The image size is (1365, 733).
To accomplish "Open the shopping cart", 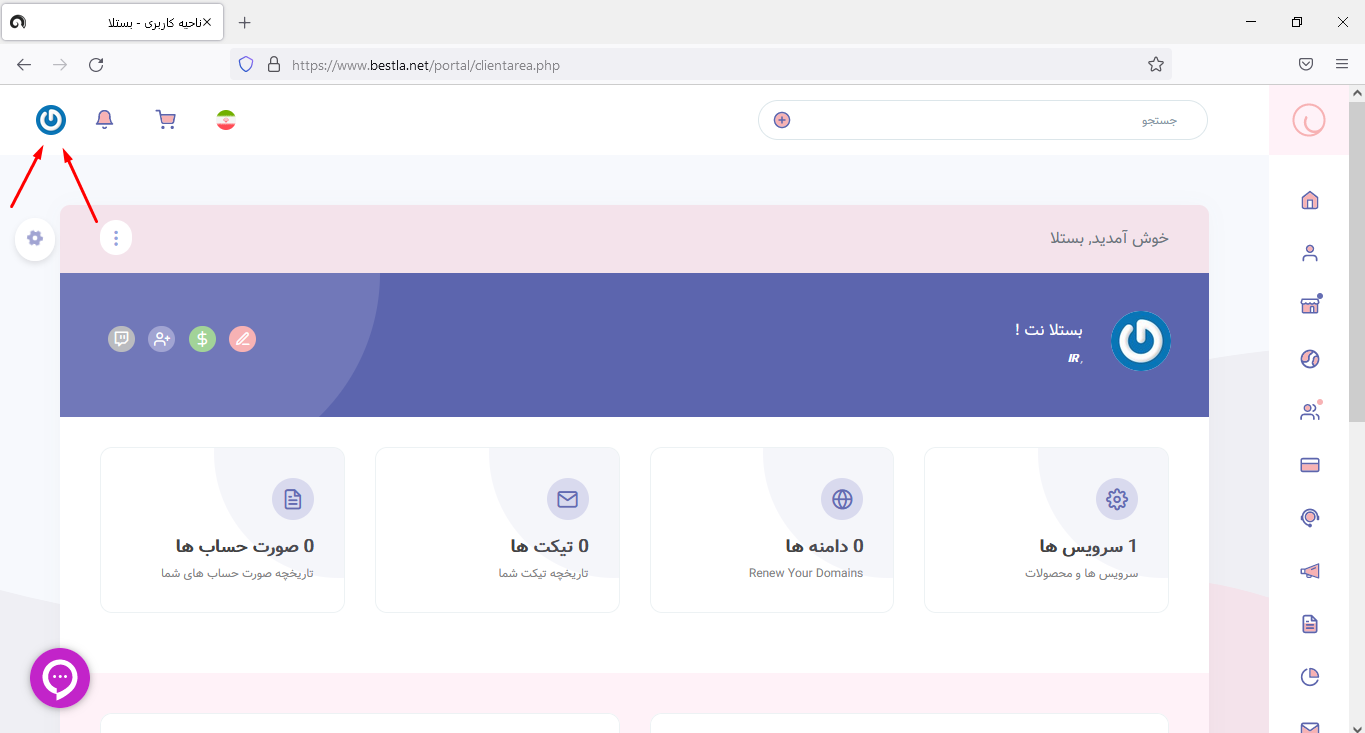I will tap(166, 120).
